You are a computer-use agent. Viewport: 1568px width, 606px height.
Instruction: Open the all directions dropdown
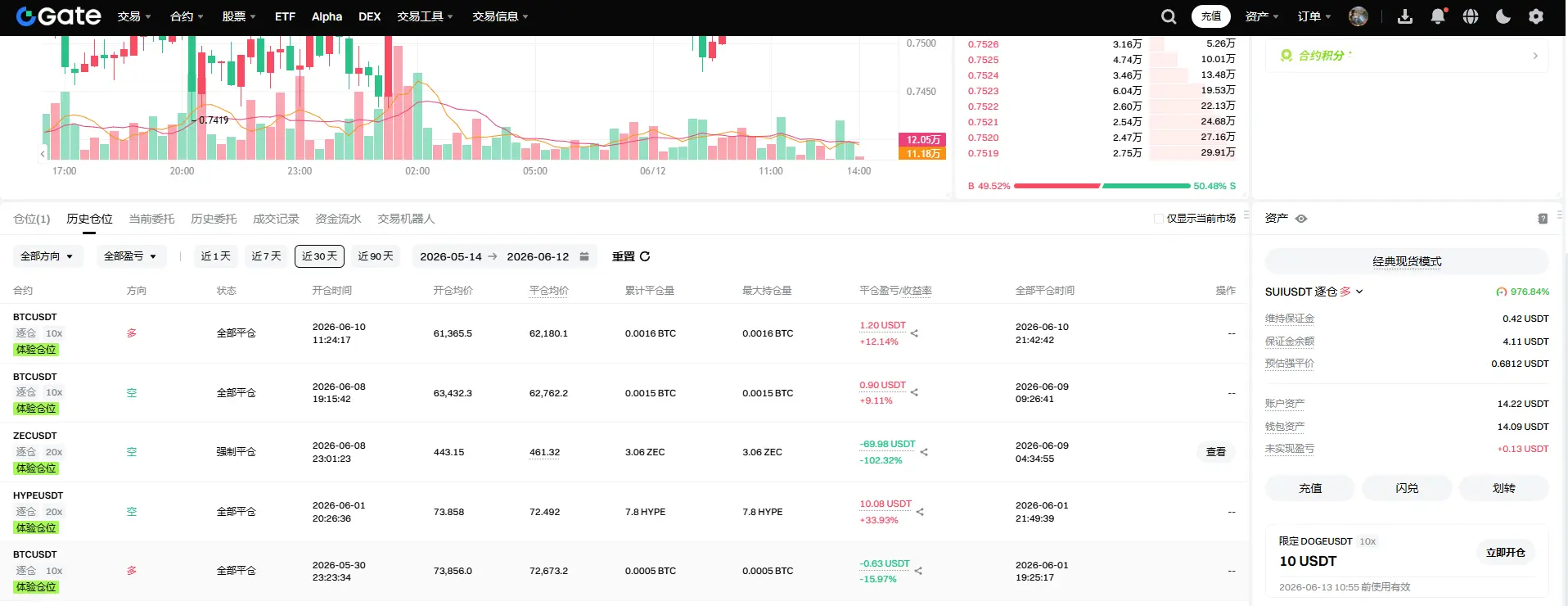tap(47, 256)
